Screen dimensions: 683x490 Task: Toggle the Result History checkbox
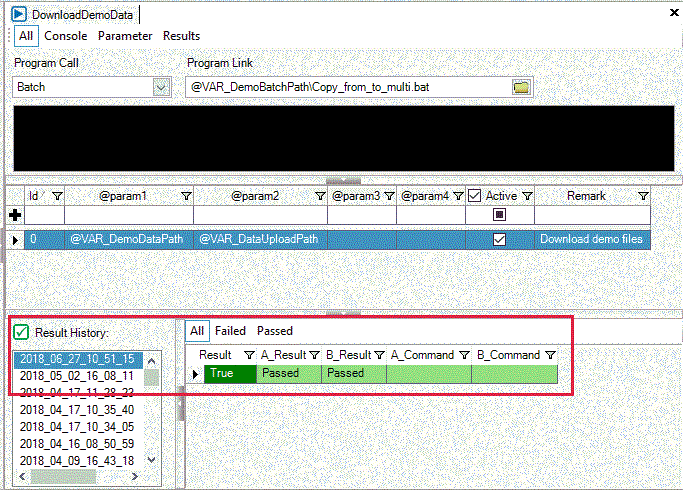[x=21, y=332]
